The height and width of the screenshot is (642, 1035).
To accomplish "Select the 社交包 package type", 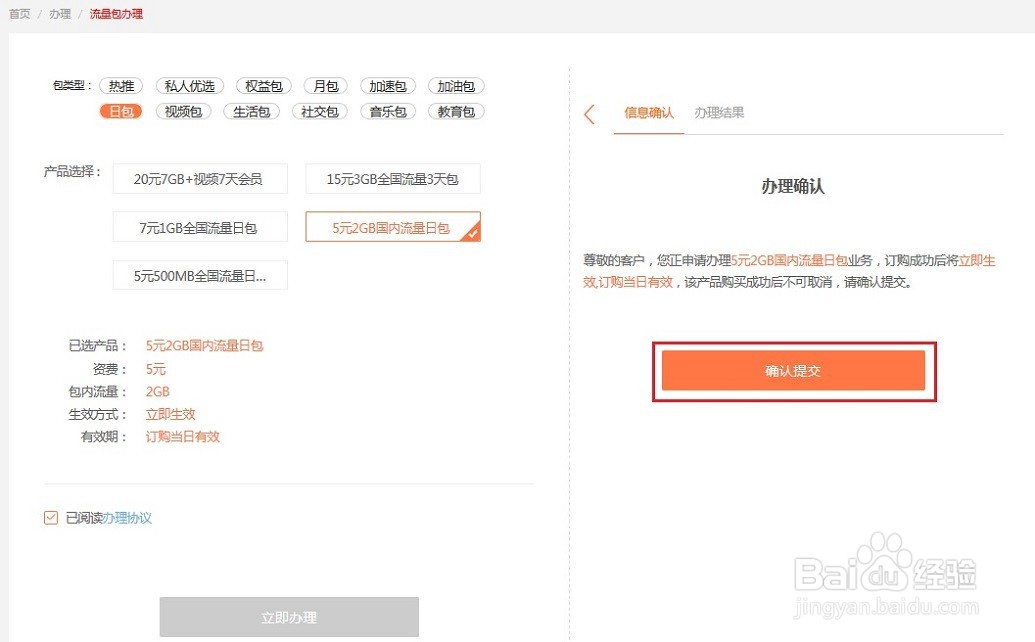I will coord(319,111).
